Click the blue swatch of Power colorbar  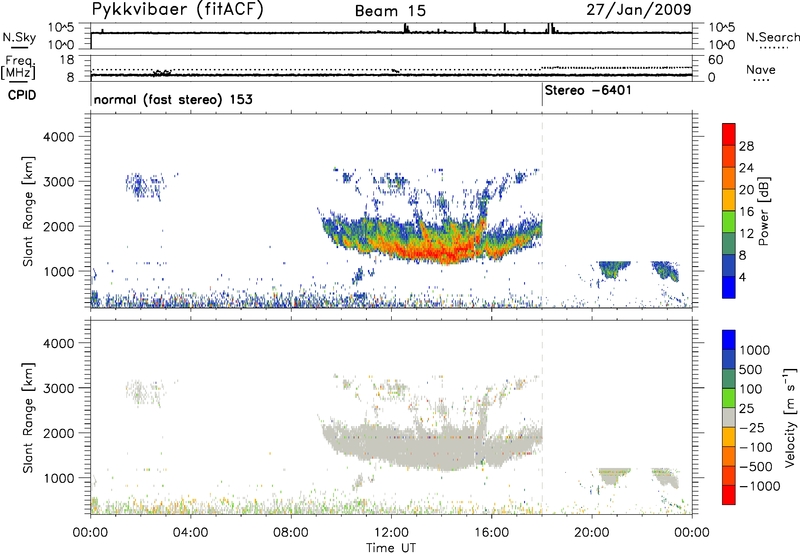pos(729,287)
